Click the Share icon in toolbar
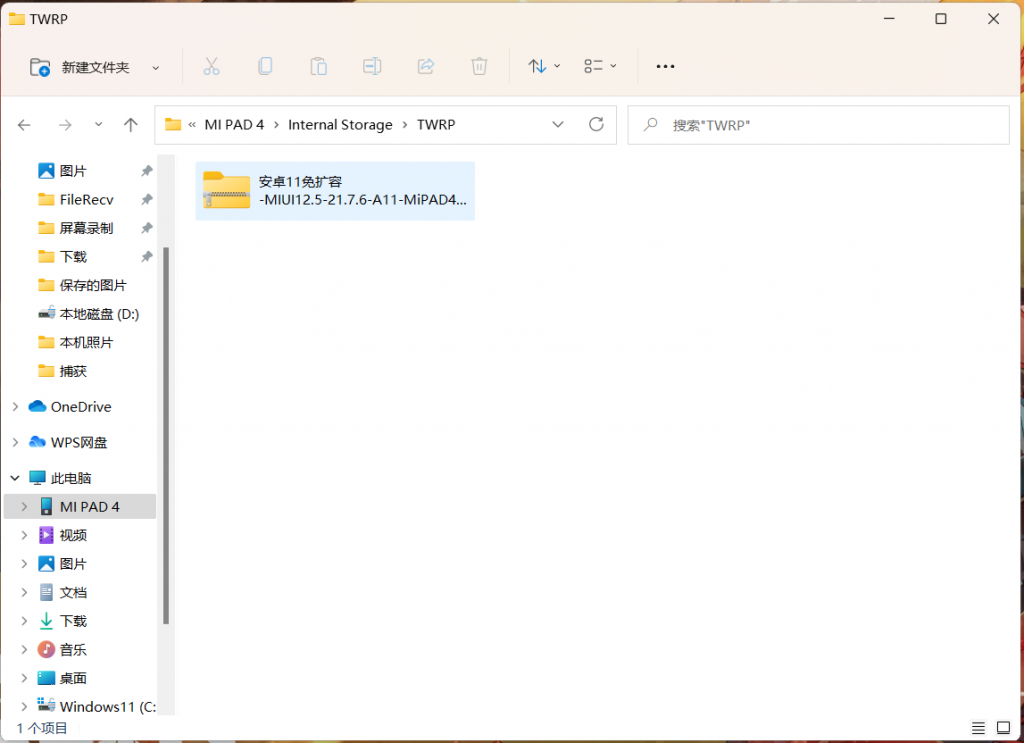 coord(425,67)
